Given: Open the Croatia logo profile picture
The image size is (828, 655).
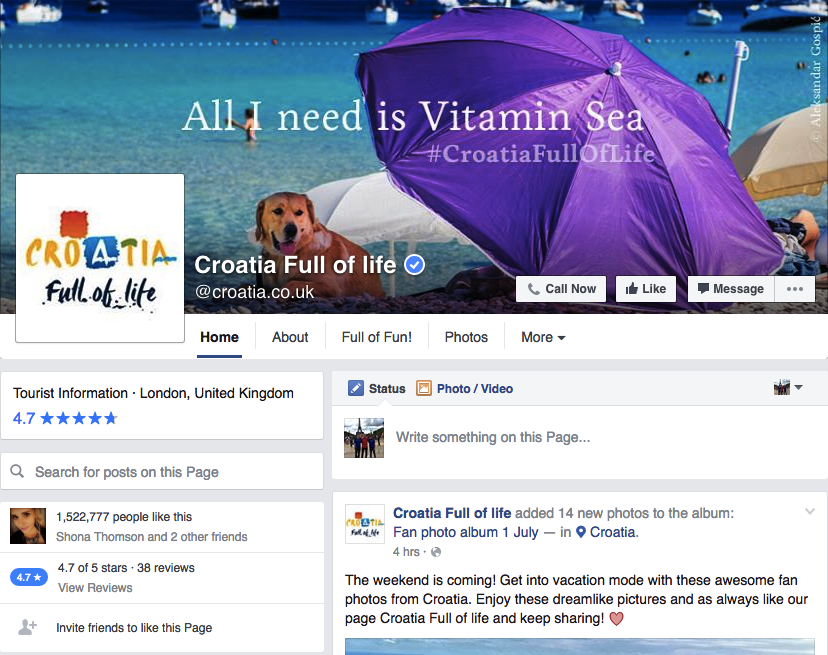Looking at the screenshot, I should tap(100, 258).
